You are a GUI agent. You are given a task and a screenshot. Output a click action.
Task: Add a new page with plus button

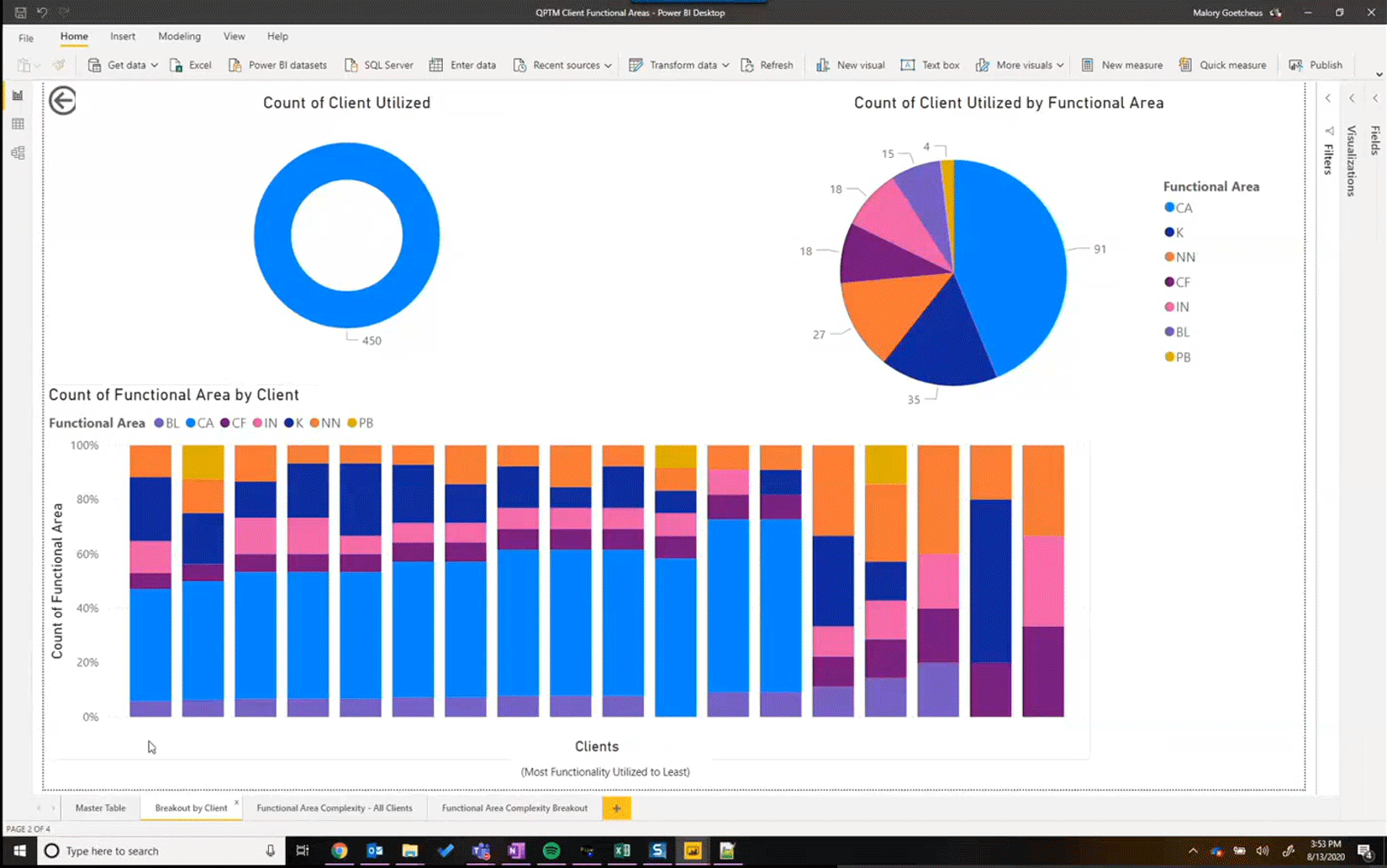[x=616, y=808]
